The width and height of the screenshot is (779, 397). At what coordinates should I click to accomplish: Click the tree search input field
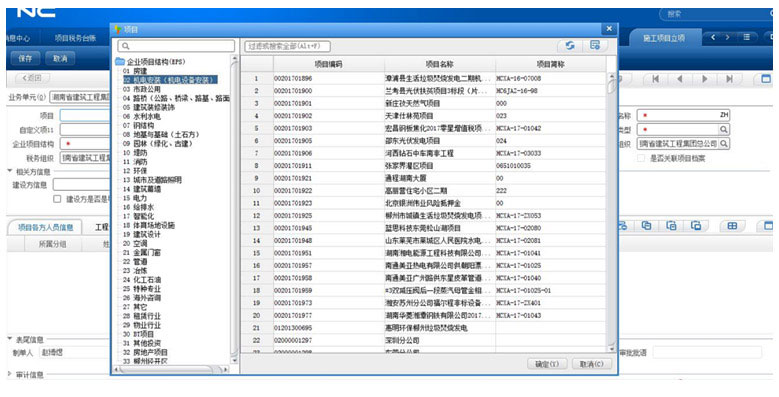[176, 46]
